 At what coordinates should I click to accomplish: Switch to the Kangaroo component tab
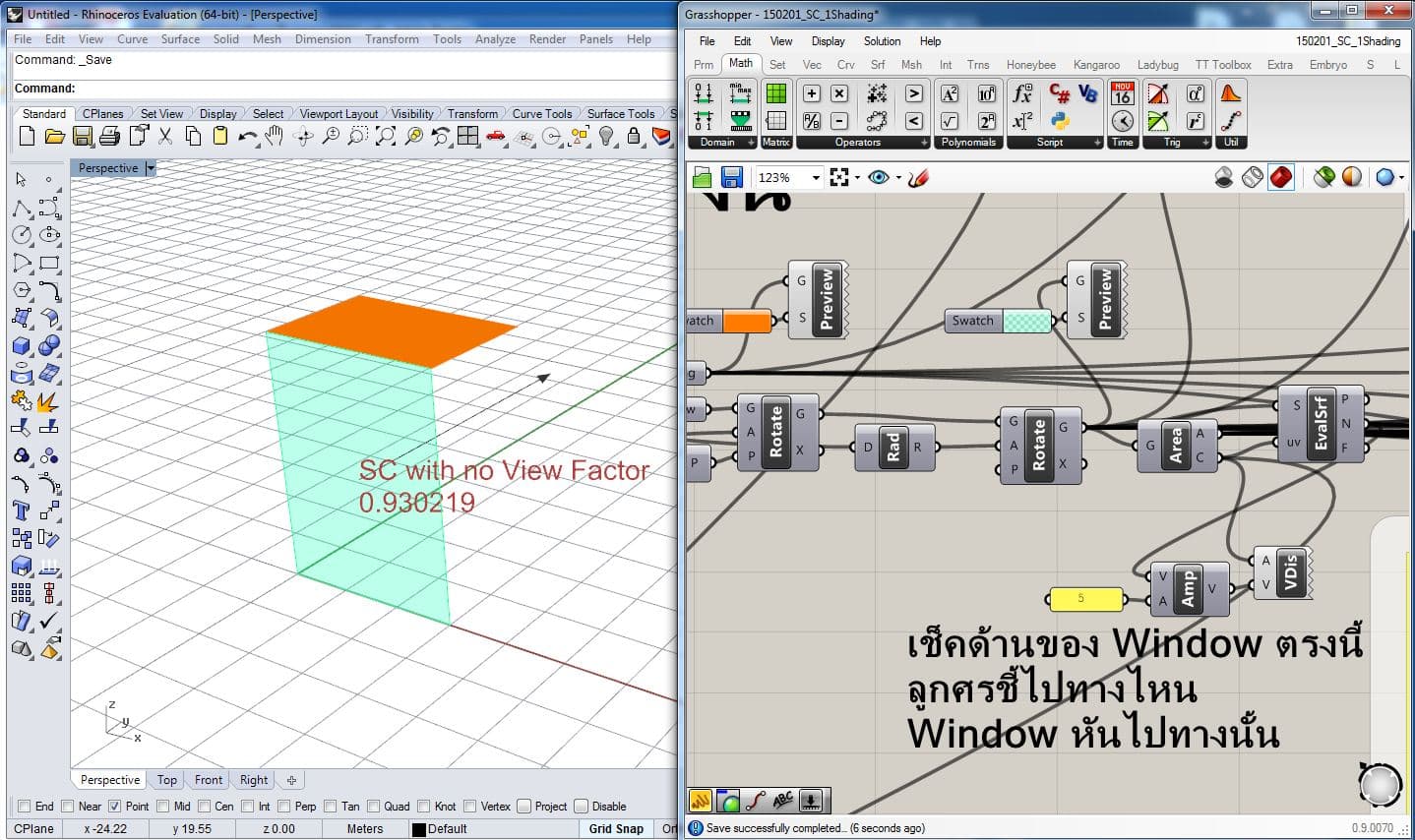[x=1096, y=65]
